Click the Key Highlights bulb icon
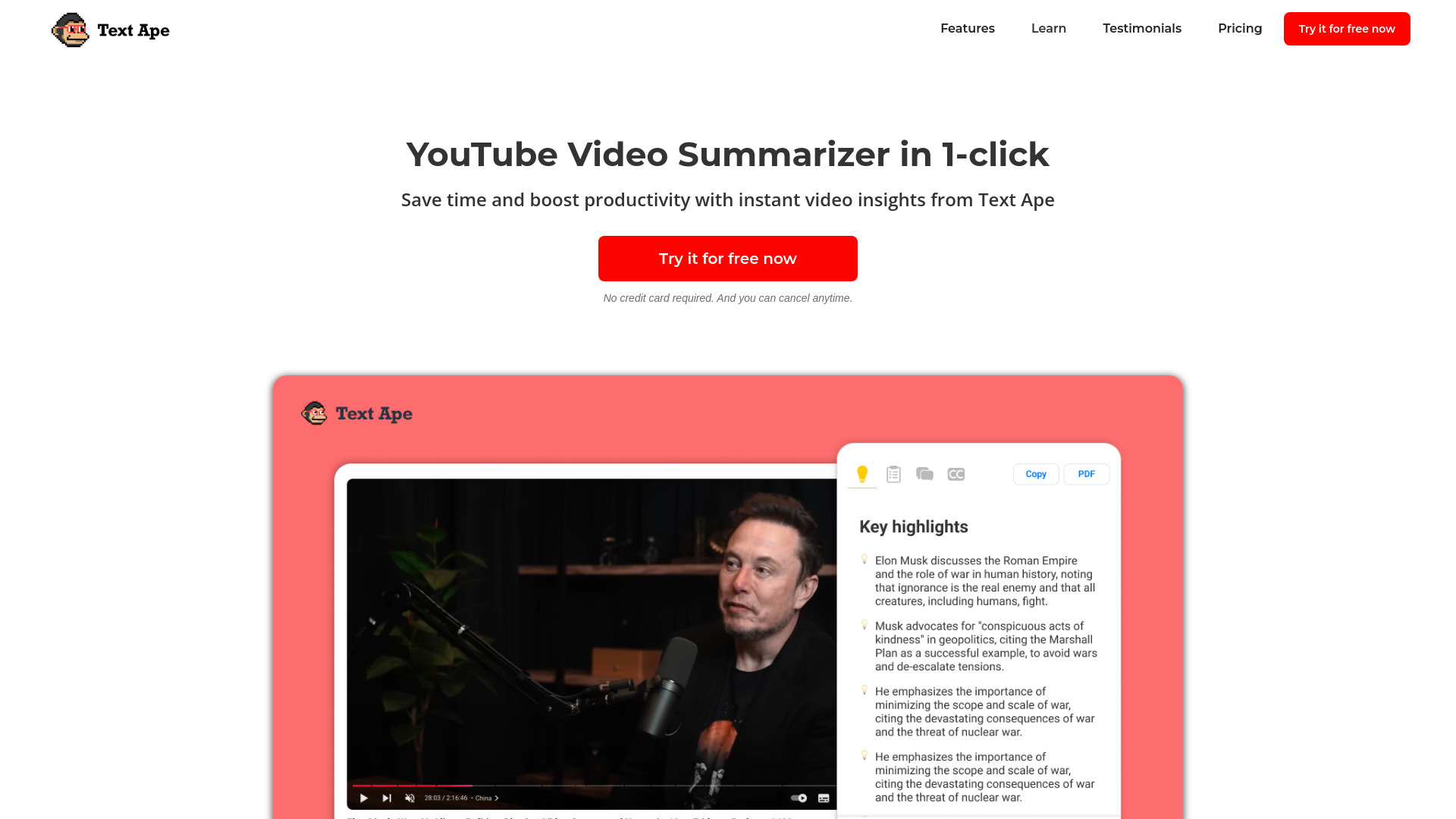Screen dimensions: 1456x819 pos(862,474)
